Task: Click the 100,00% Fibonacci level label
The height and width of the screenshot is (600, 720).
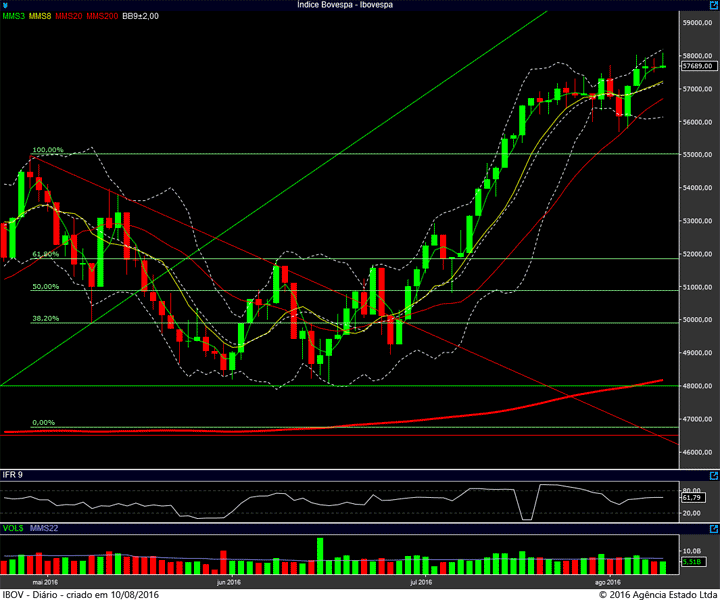Action: point(48,150)
